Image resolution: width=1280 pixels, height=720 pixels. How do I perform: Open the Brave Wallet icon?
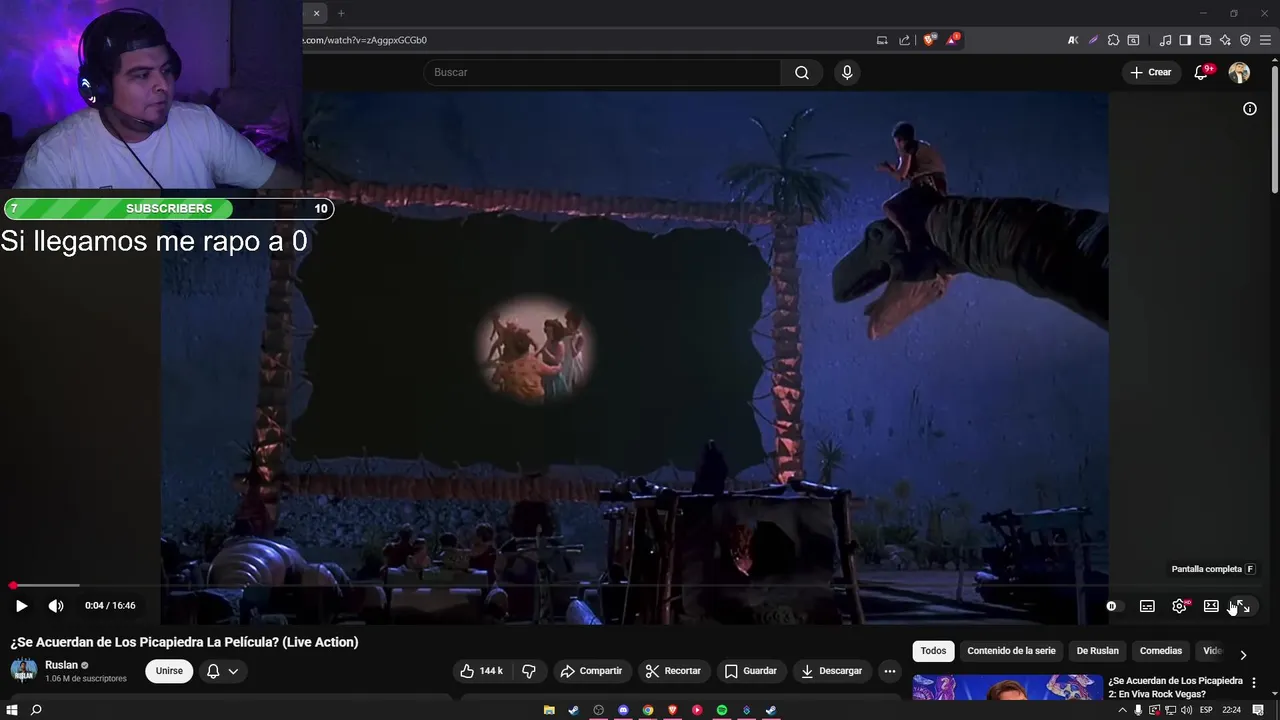[x=1205, y=40]
